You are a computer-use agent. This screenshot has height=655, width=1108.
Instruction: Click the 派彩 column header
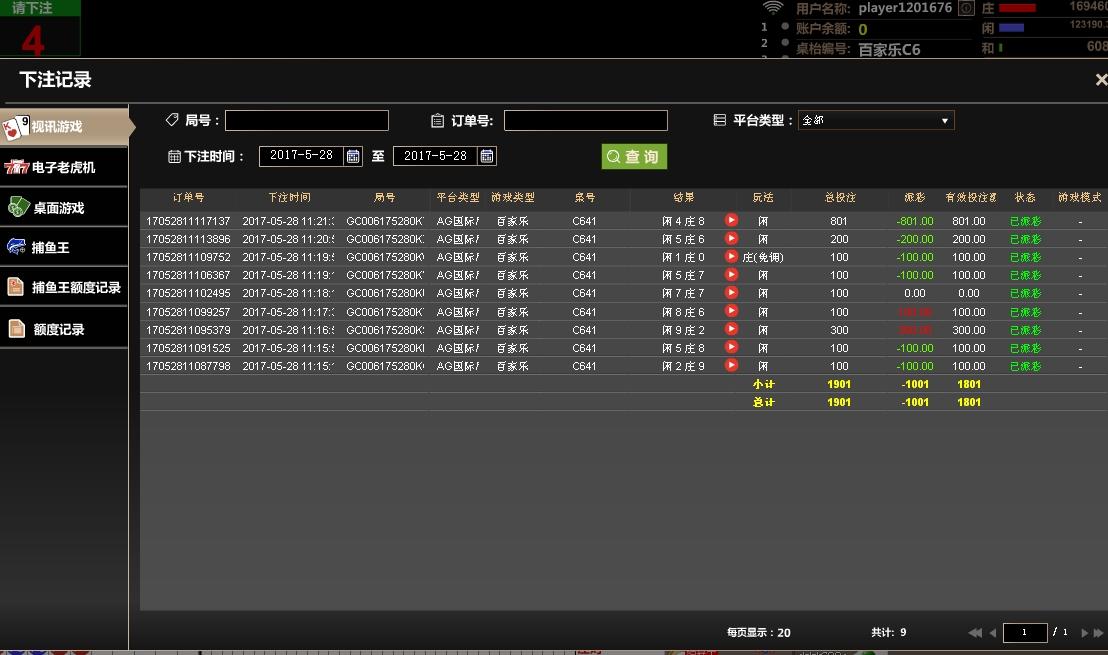(x=914, y=197)
